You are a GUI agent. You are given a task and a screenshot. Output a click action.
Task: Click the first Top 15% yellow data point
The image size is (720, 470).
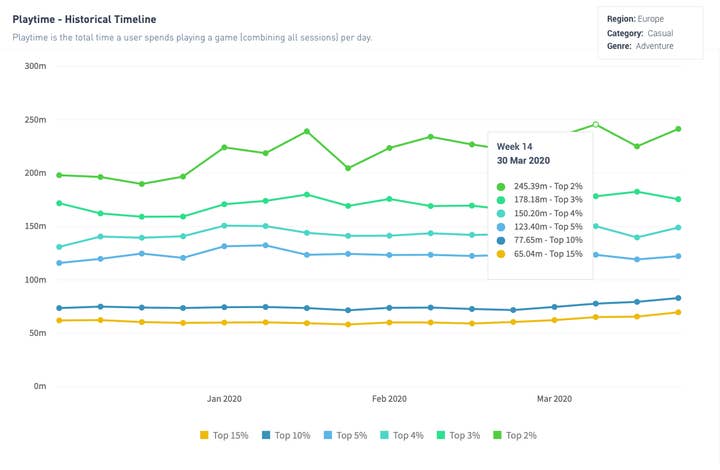point(59,320)
